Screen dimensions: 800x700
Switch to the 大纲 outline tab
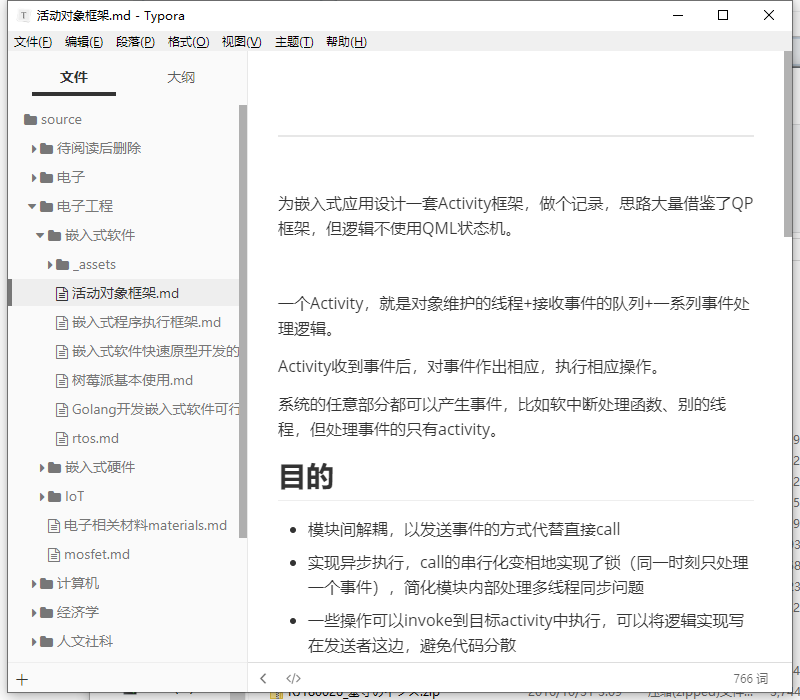click(x=181, y=78)
